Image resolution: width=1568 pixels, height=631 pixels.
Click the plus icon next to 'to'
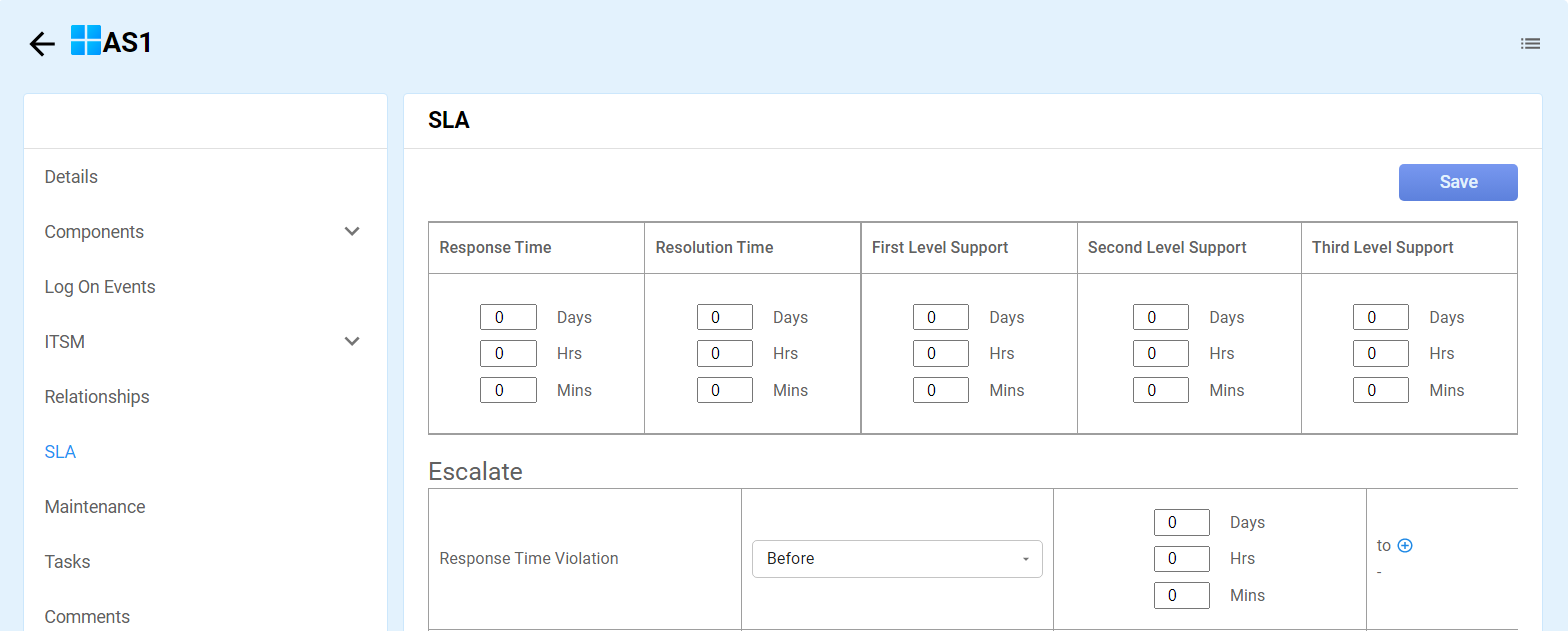point(1405,546)
